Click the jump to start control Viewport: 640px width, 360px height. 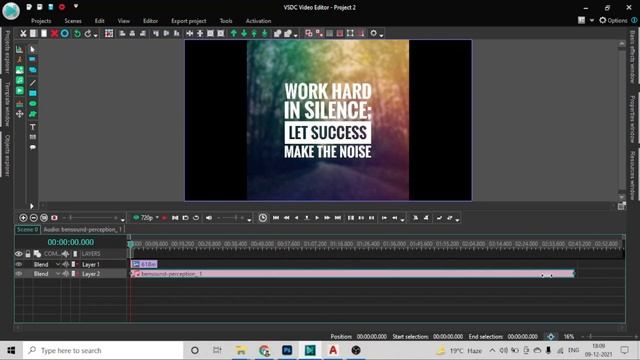pyautogui.click(x=276, y=218)
